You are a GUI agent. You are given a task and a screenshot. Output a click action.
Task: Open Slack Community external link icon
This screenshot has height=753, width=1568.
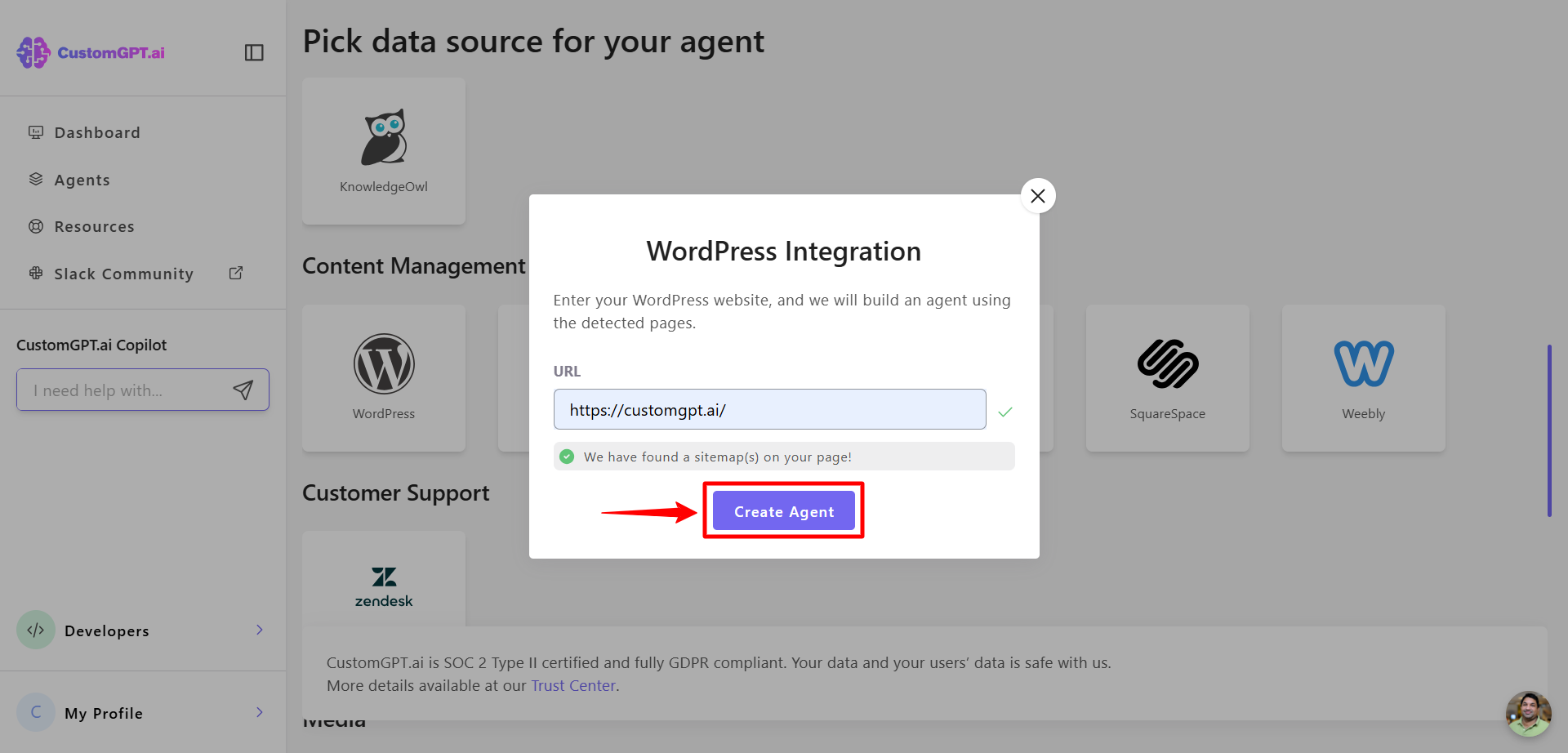tap(236, 274)
